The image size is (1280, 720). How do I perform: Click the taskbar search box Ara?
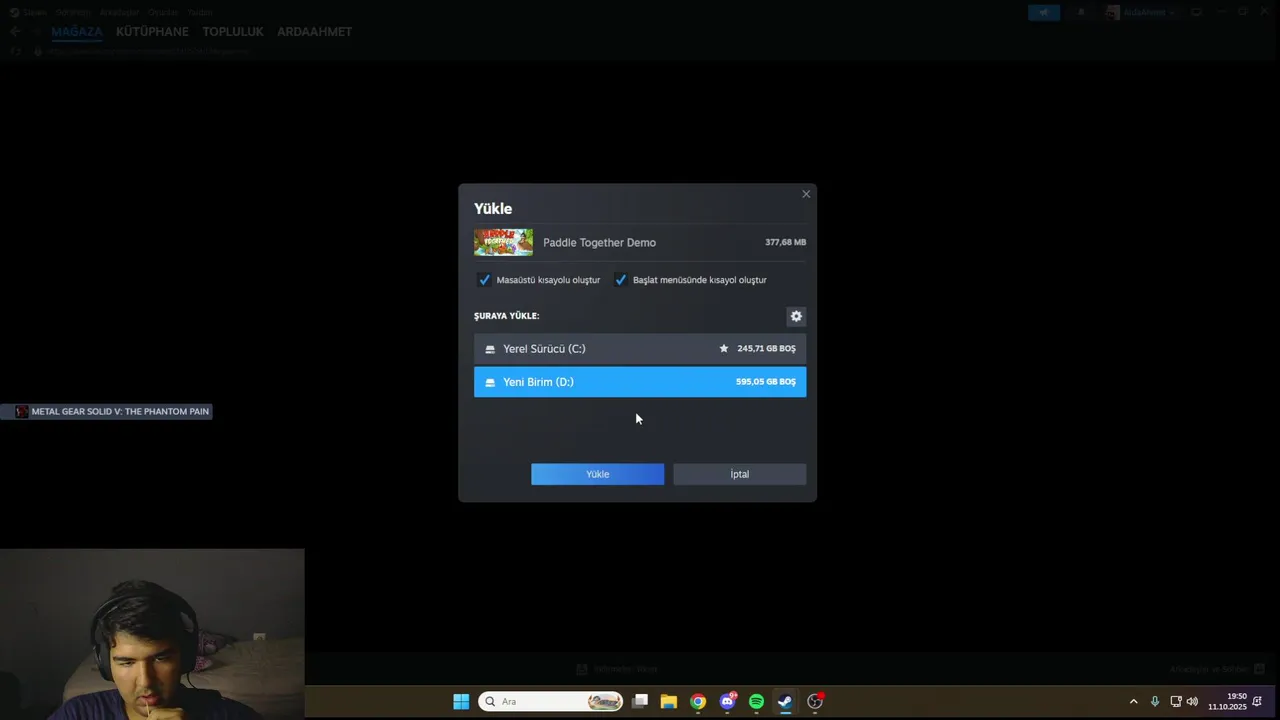click(550, 701)
